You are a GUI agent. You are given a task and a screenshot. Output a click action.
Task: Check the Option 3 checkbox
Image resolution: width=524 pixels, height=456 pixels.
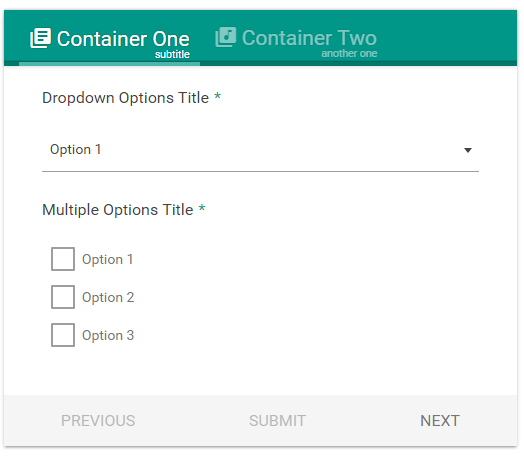click(x=63, y=335)
